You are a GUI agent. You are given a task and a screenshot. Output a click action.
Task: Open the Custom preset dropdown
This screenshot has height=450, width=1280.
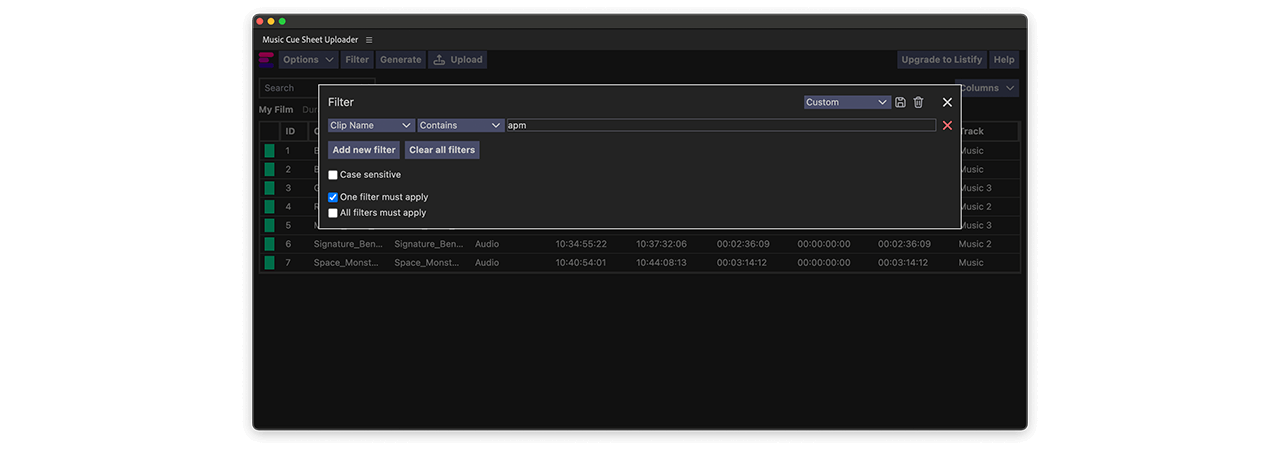click(x=847, y=102)
